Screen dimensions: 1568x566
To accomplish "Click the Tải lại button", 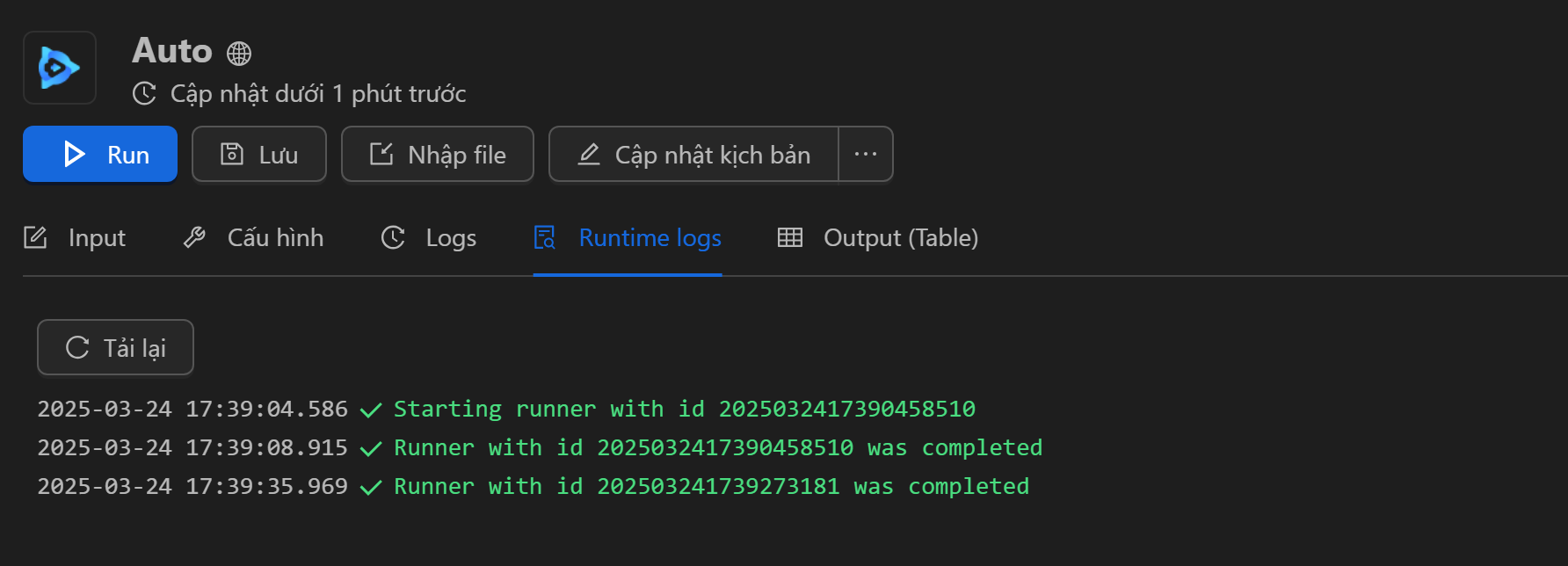I will (x=115, y=347).
